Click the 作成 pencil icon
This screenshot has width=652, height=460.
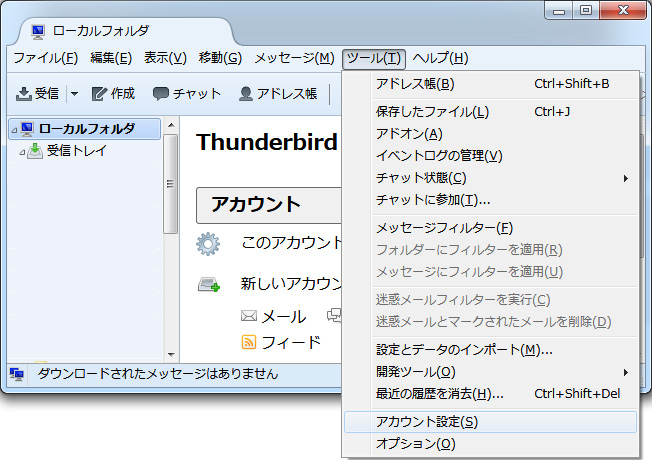99,94
